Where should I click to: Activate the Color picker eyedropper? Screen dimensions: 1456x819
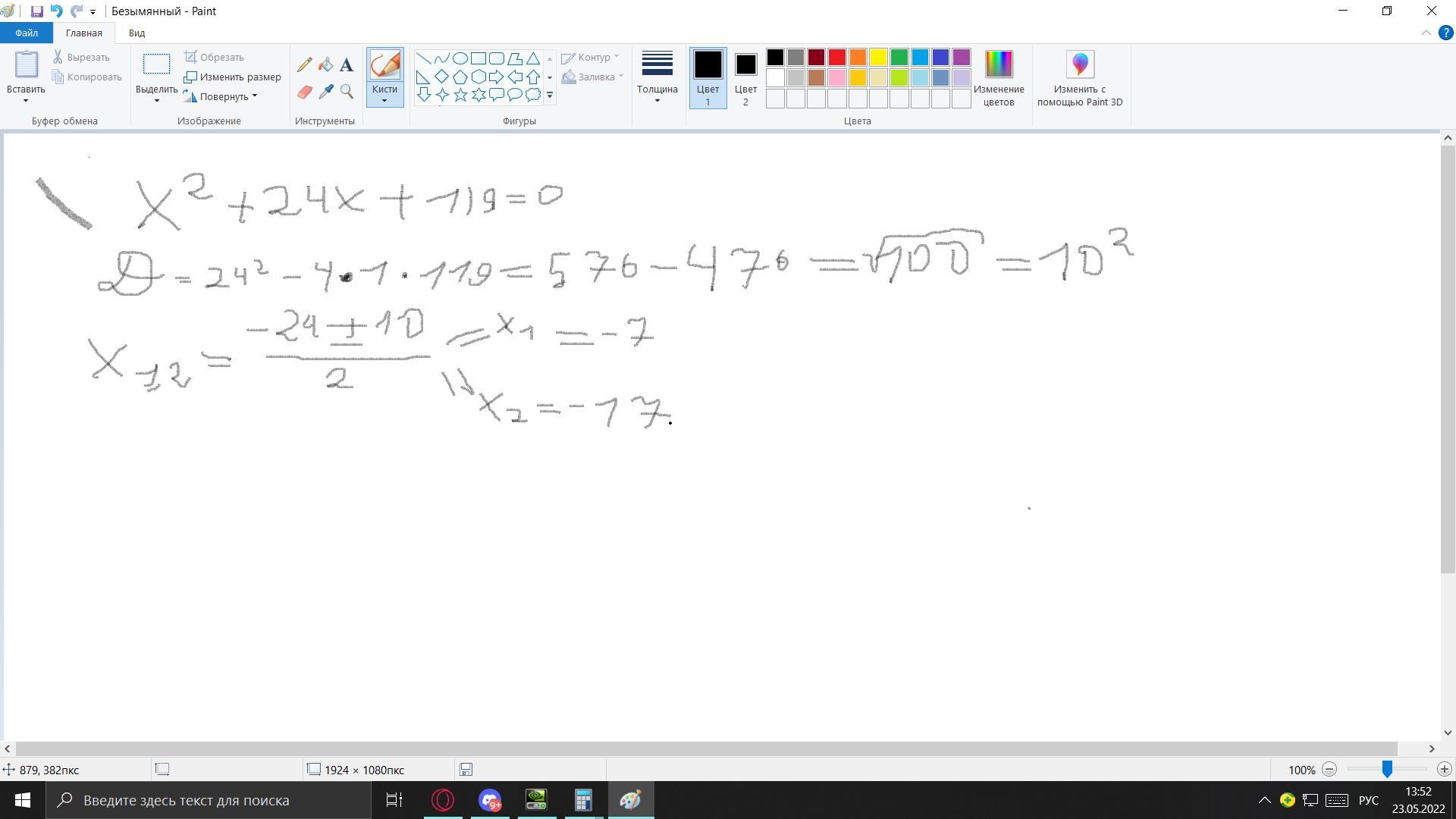coord(325,92)
